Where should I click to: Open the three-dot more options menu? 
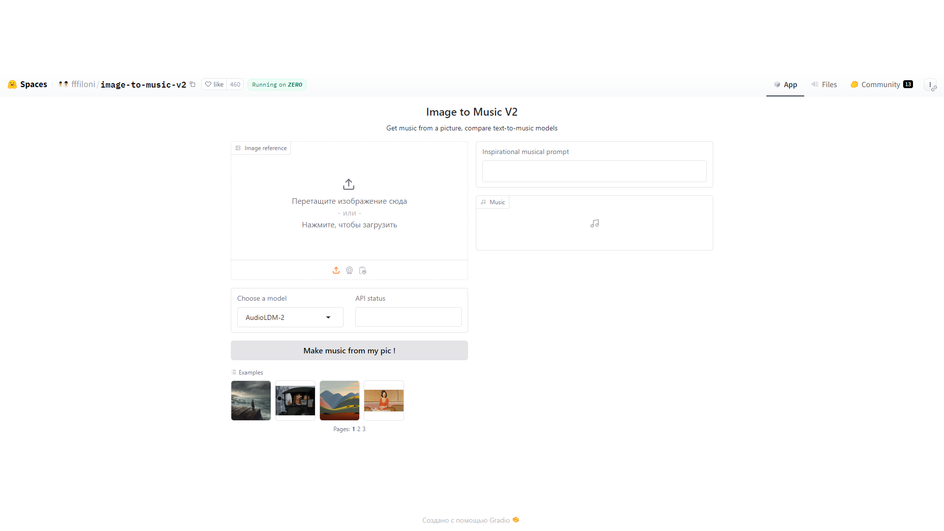[931, 85]
